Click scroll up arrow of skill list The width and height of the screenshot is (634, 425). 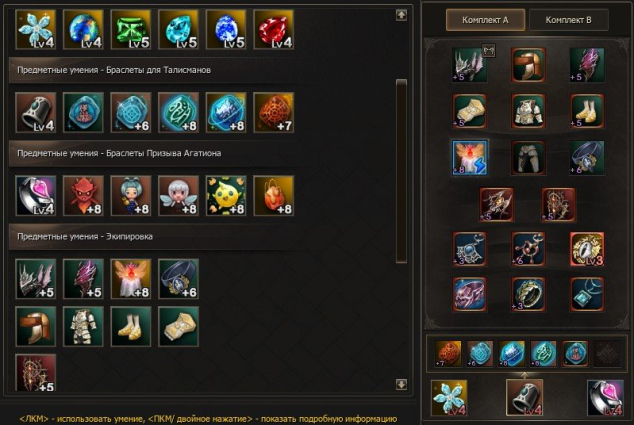pos(401,15)
